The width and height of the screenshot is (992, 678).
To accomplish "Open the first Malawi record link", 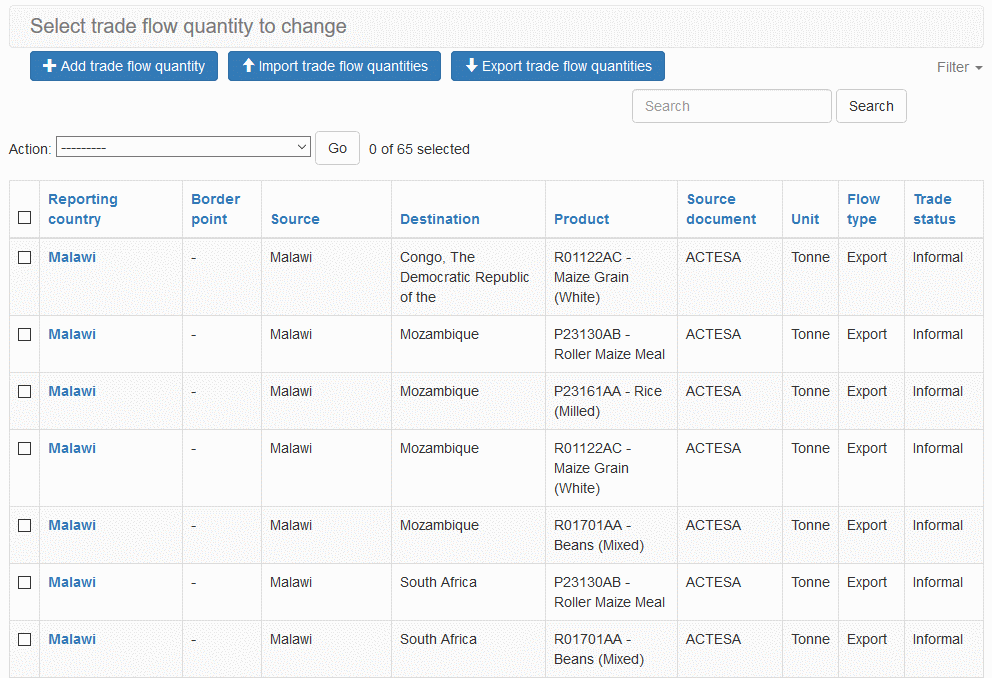I will point(72,258).
